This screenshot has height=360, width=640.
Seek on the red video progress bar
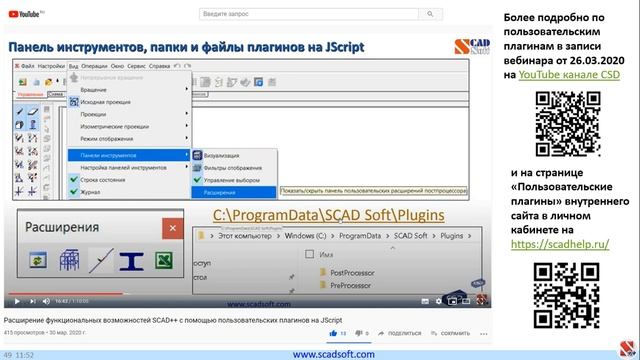coord(65,293)
